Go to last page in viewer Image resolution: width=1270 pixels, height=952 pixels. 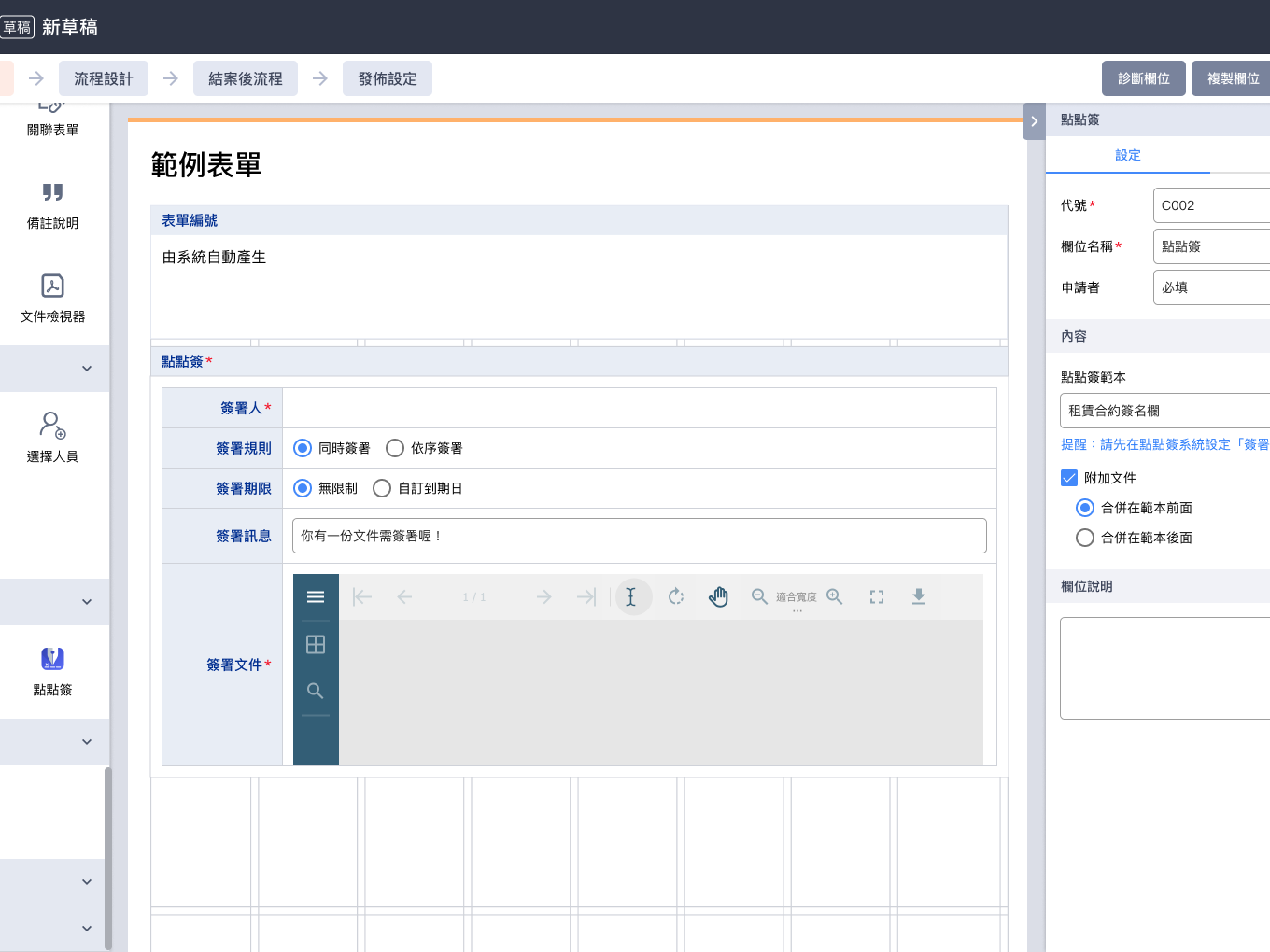pos(586,596)
